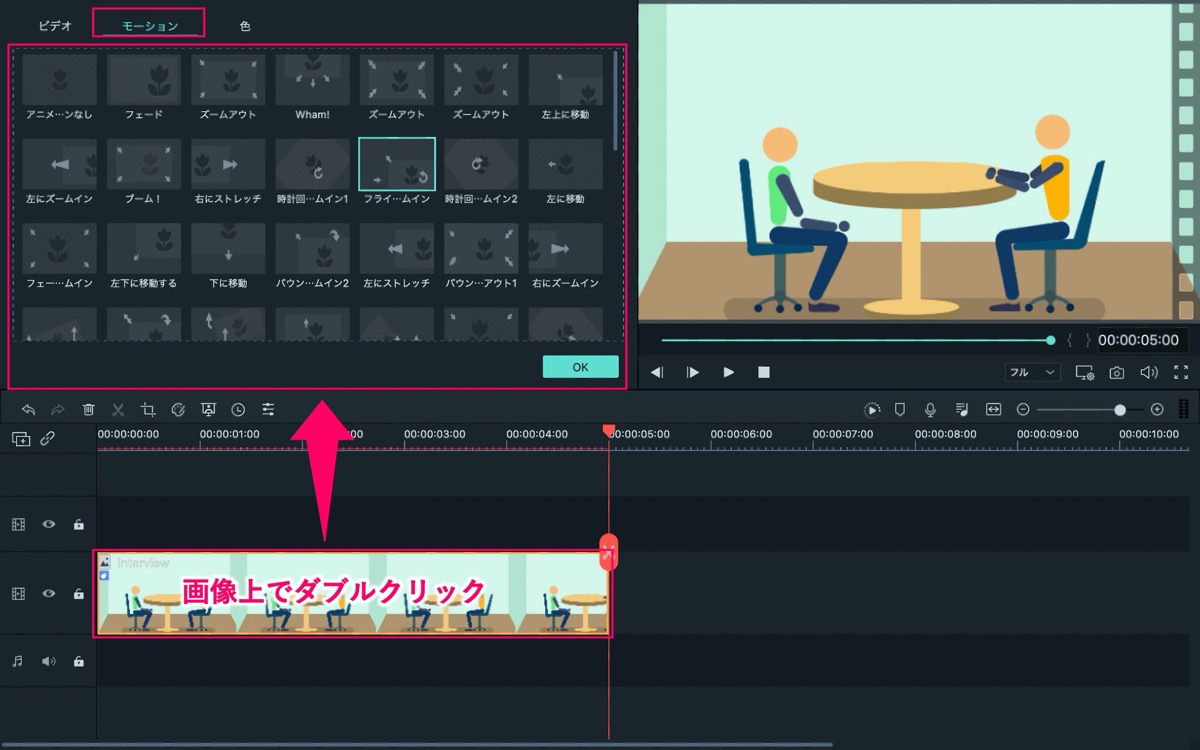Lock the empty upper video track
The width and height of the screenshot is (1200, 750).
78,524
